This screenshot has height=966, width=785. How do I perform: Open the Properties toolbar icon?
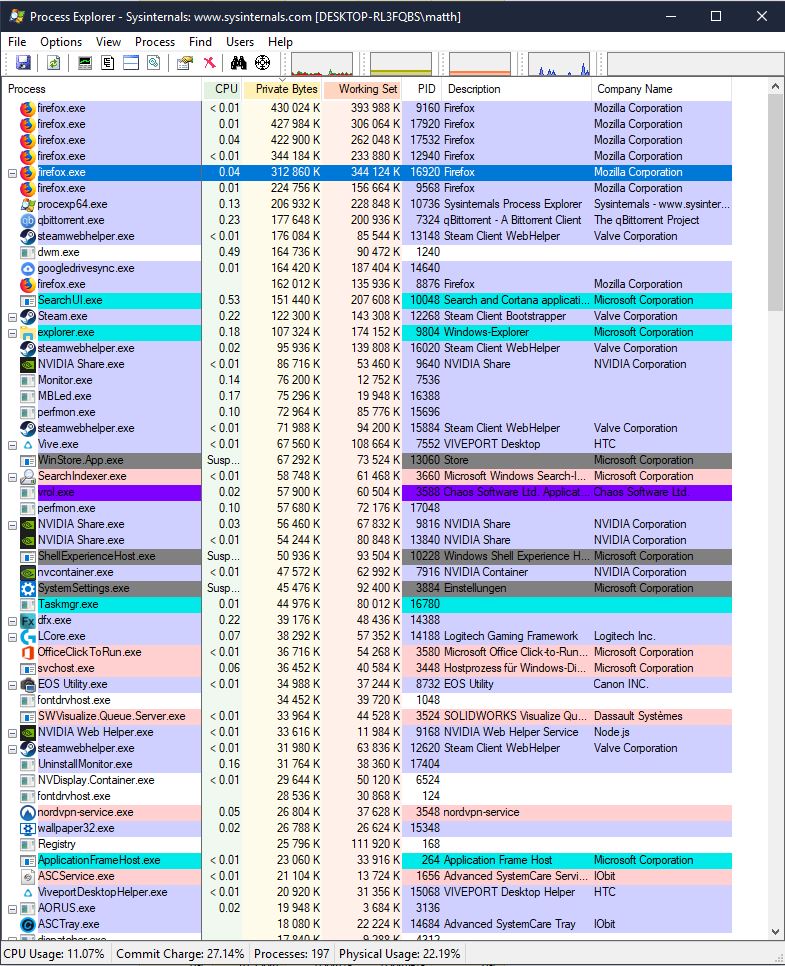coord(185,63)
